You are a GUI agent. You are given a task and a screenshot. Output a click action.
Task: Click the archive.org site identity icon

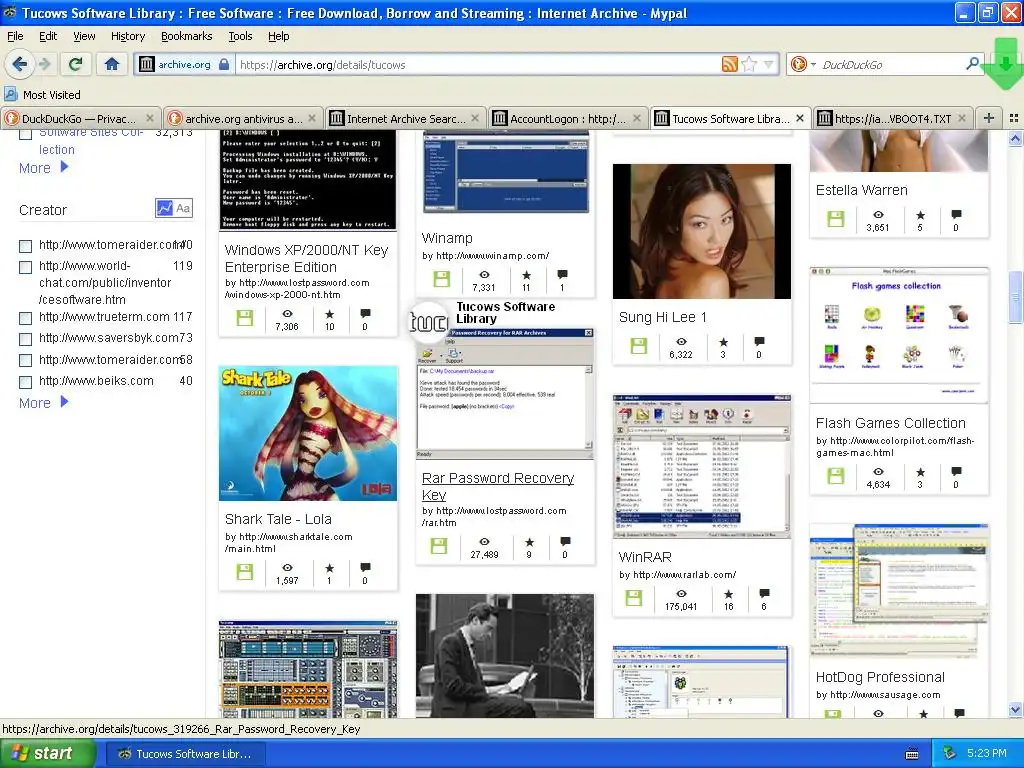147,64
